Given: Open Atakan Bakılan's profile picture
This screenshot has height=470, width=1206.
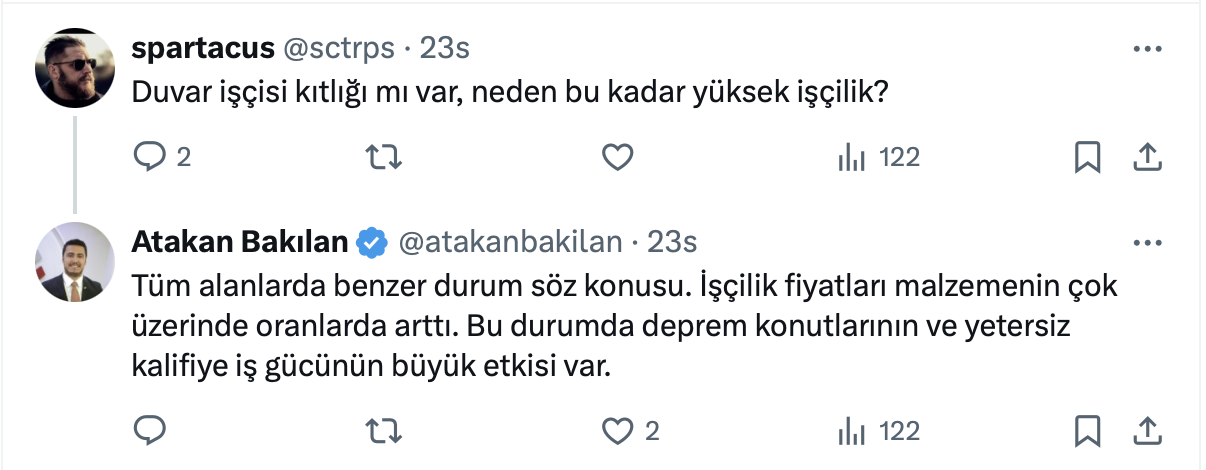Looking at the screenshot, I should pyautogui.click(x=75, y=262).
